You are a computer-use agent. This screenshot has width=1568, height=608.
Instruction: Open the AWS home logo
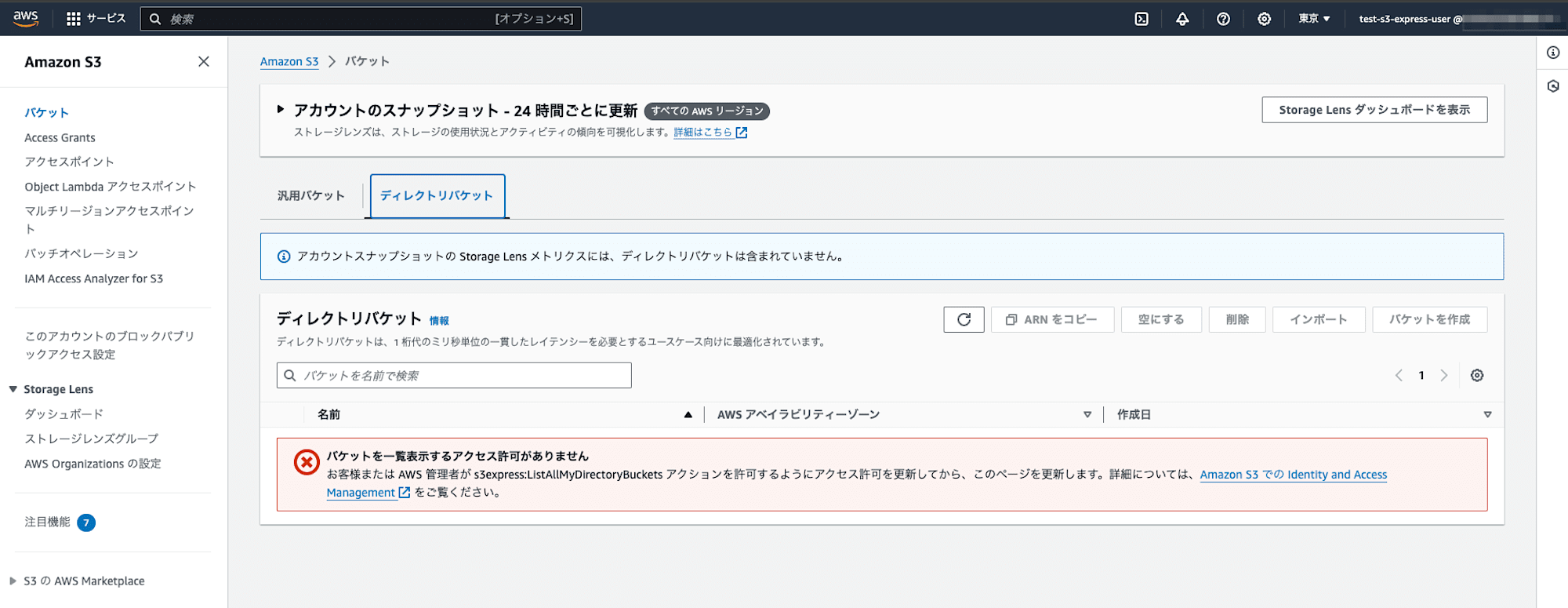tap(26, 19)
